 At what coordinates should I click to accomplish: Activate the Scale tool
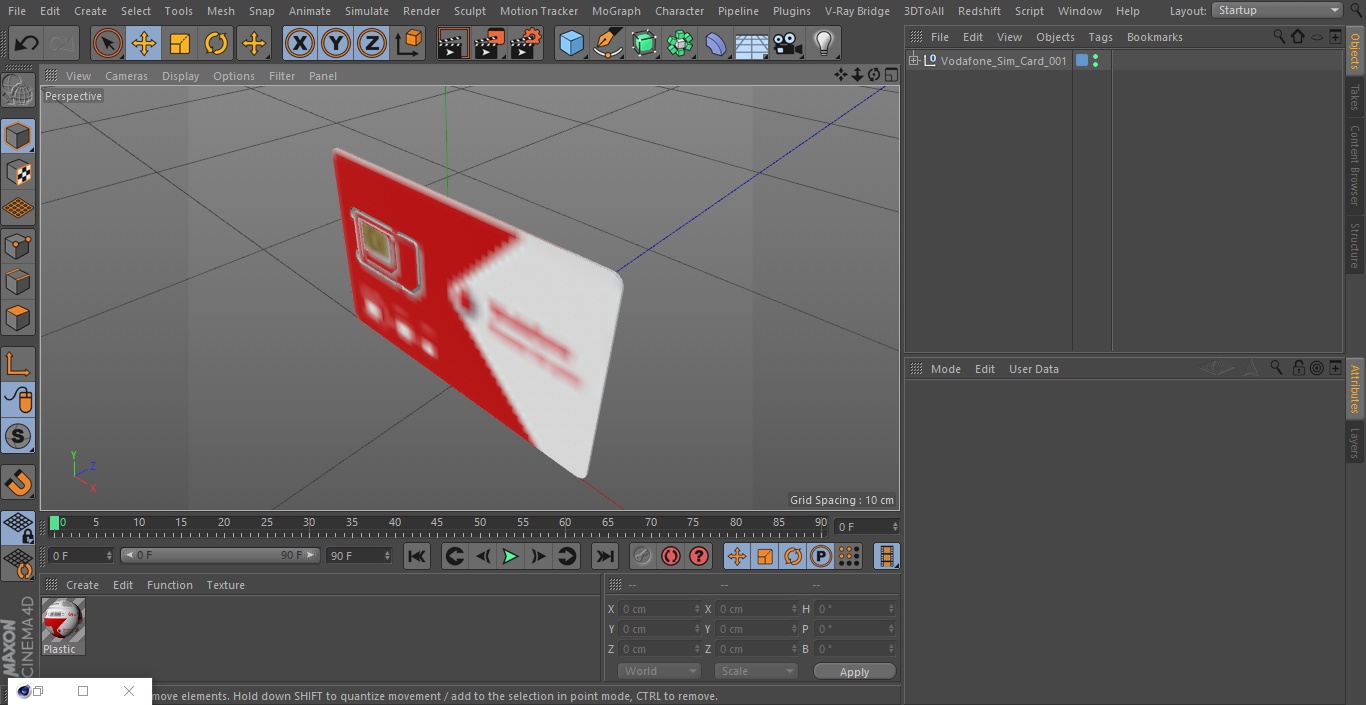point(180,43)
